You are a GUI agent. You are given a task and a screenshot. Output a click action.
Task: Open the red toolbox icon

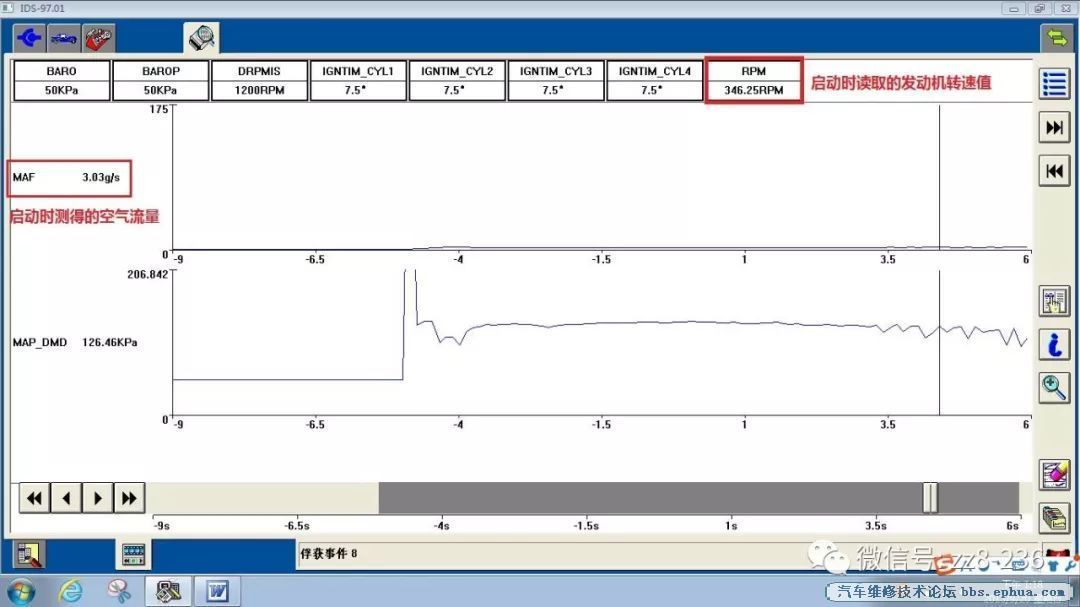(x=98, y=38)
